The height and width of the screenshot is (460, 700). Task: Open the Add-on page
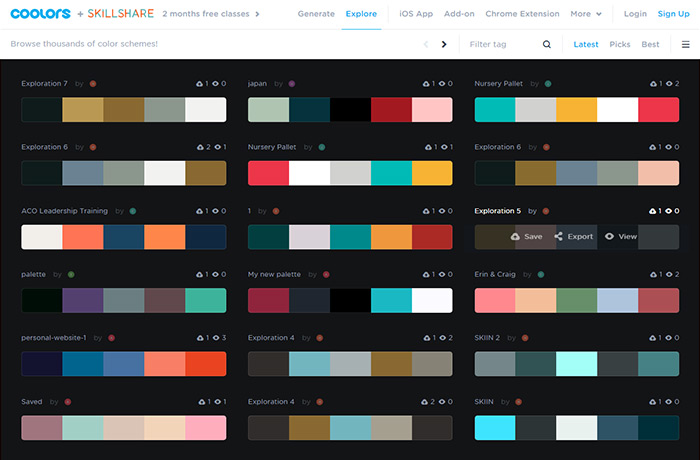[x=459, y=14]
